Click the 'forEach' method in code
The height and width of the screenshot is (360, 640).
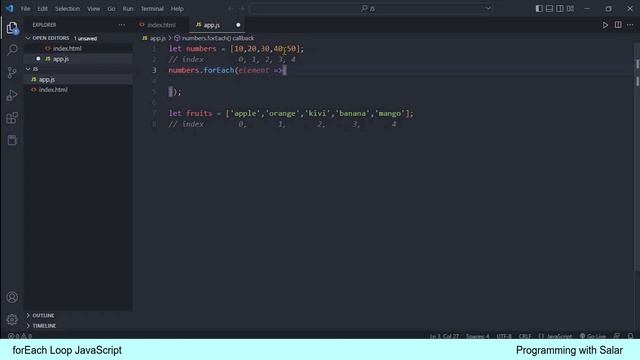pos(219,70)
